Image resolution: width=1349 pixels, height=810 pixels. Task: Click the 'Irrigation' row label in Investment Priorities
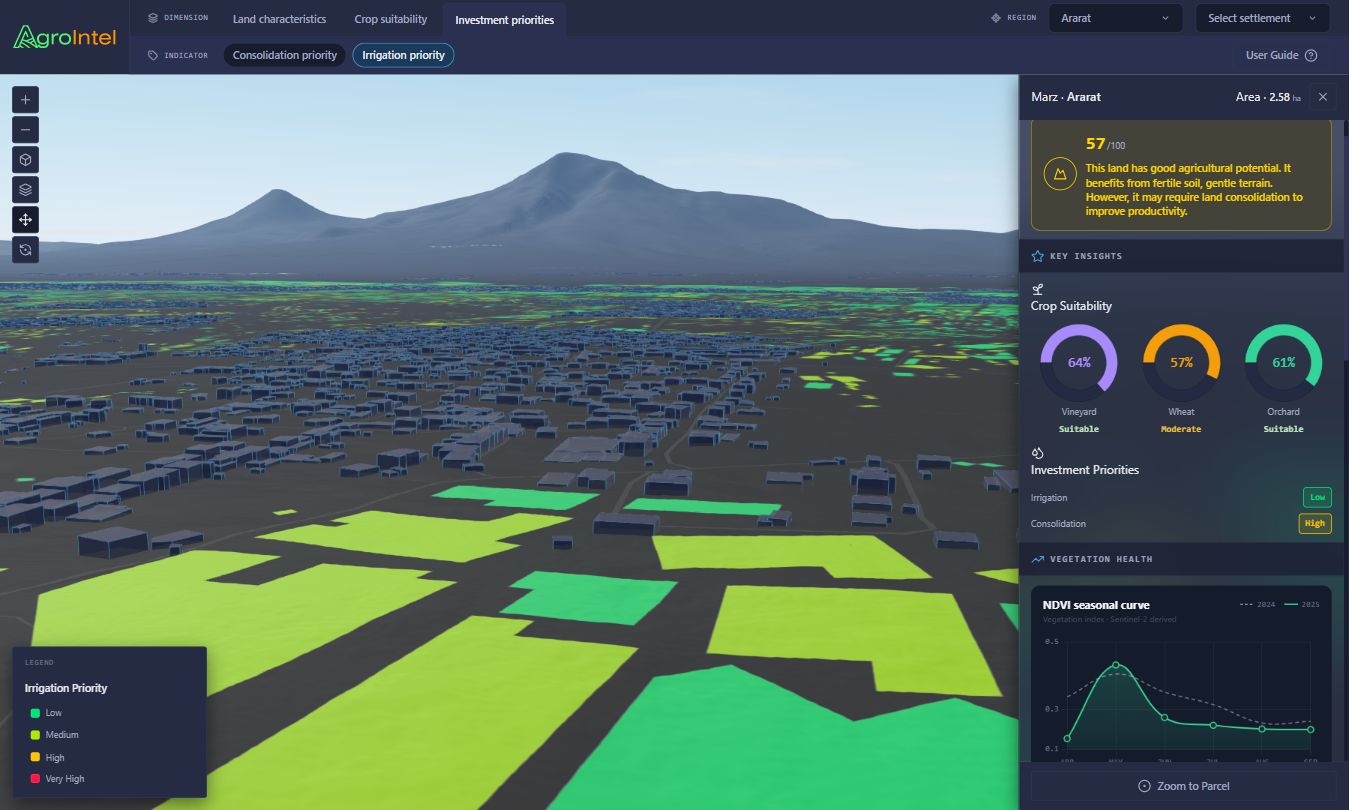(x=1049, y=497)
